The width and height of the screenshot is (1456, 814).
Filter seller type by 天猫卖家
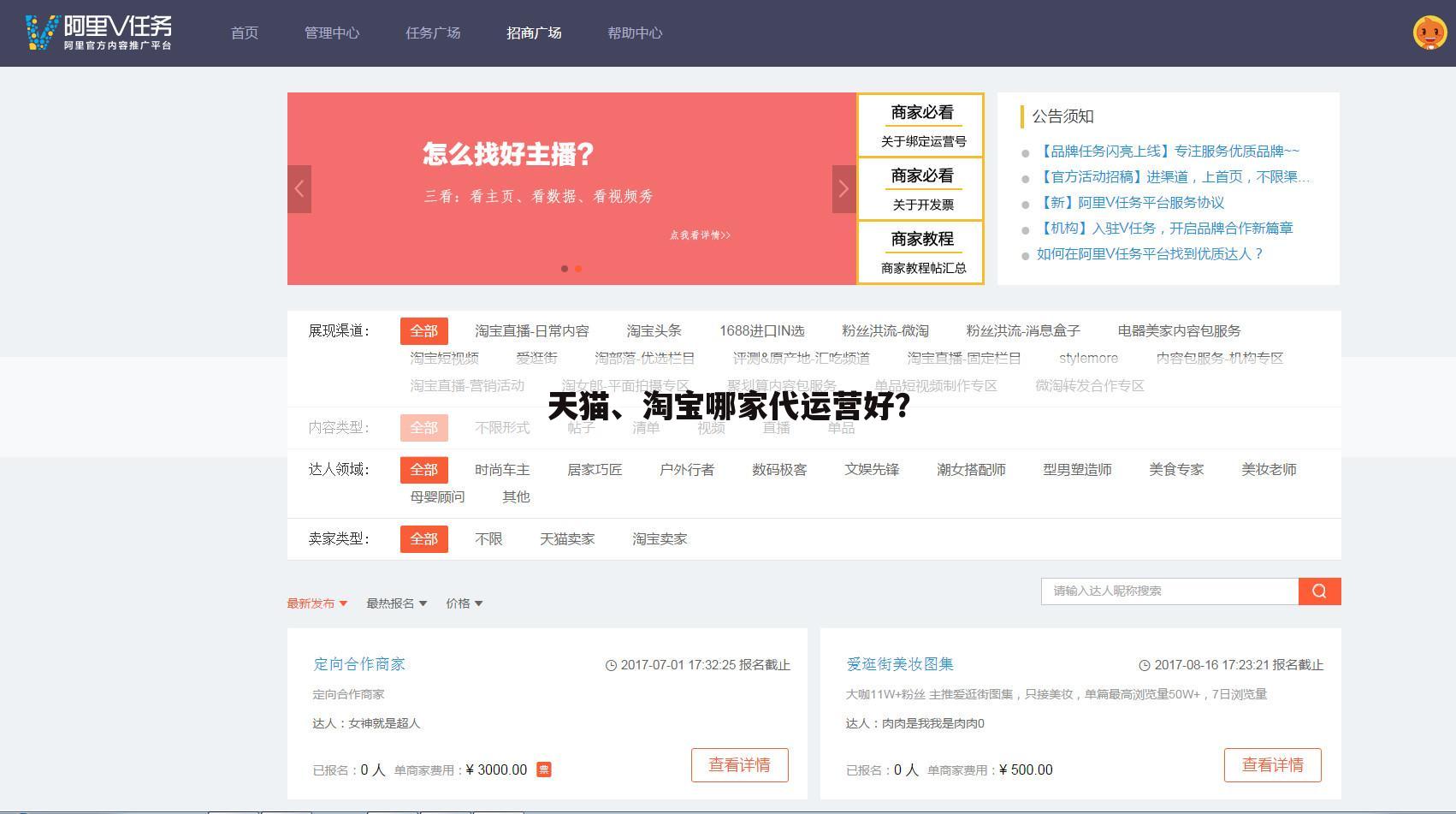(x=567, y=539)
